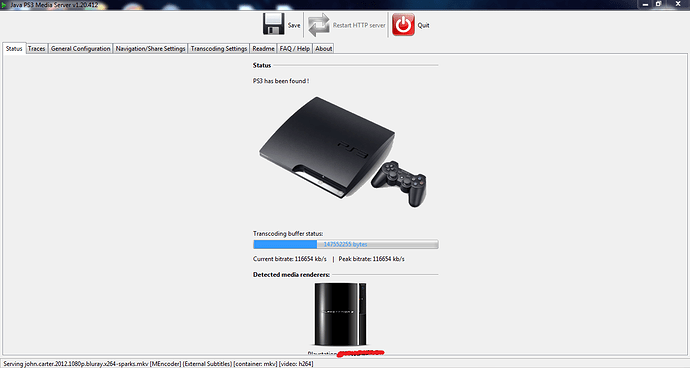The height and width of the screenshot is (368, 690).
Task: Show the About tab
Action: coord(323,48)
